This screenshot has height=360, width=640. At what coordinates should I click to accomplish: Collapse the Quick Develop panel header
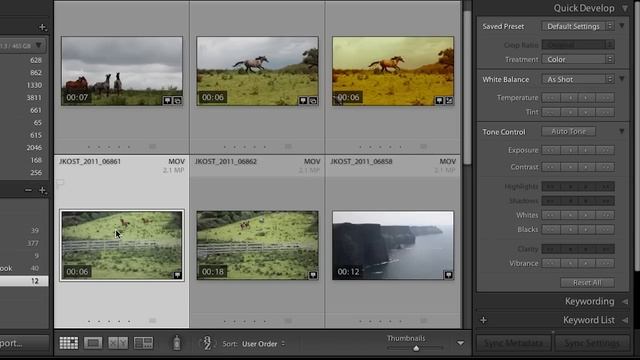[x=625, y=8]
